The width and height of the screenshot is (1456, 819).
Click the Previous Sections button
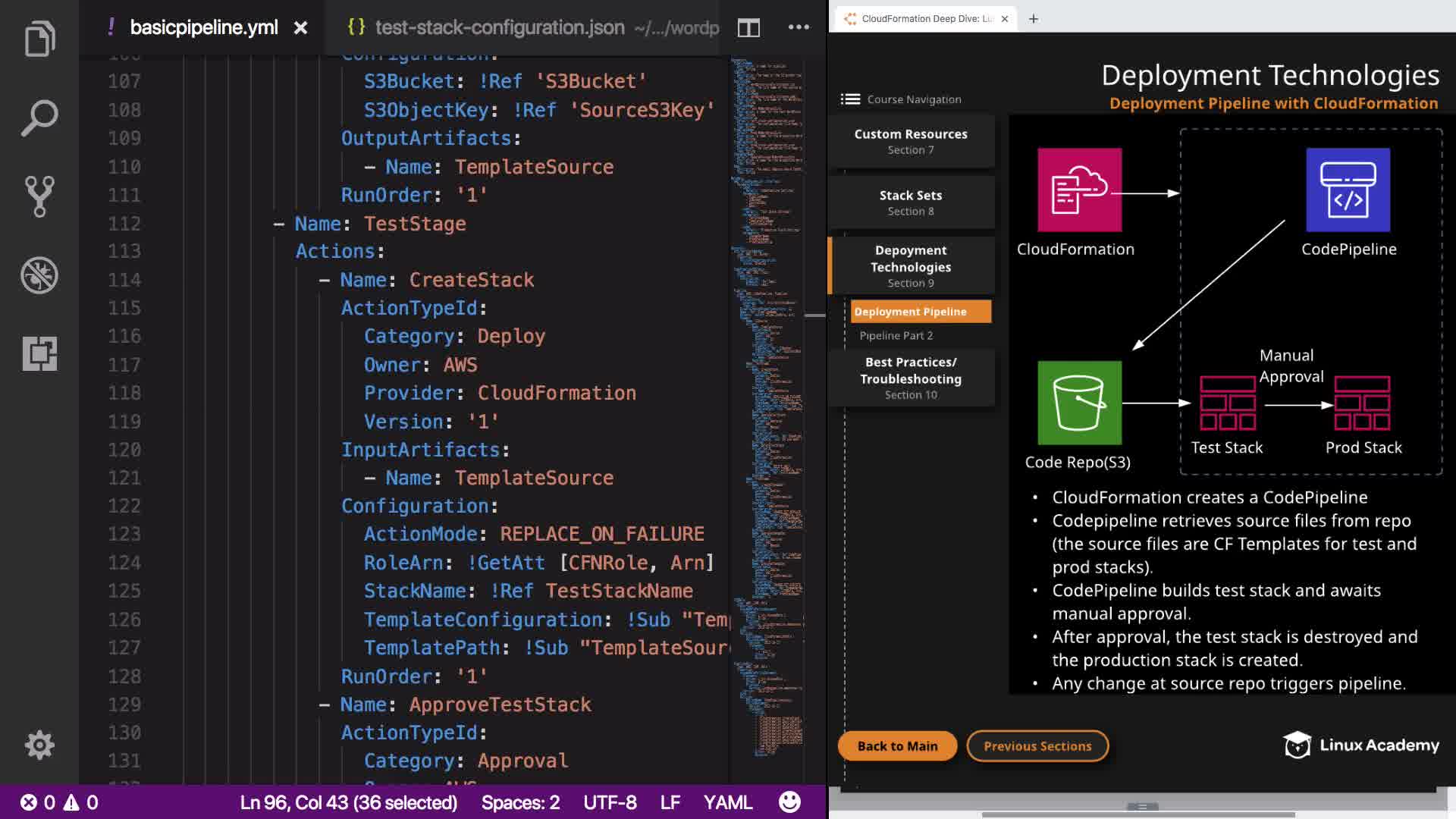[x=1037, y=746]
